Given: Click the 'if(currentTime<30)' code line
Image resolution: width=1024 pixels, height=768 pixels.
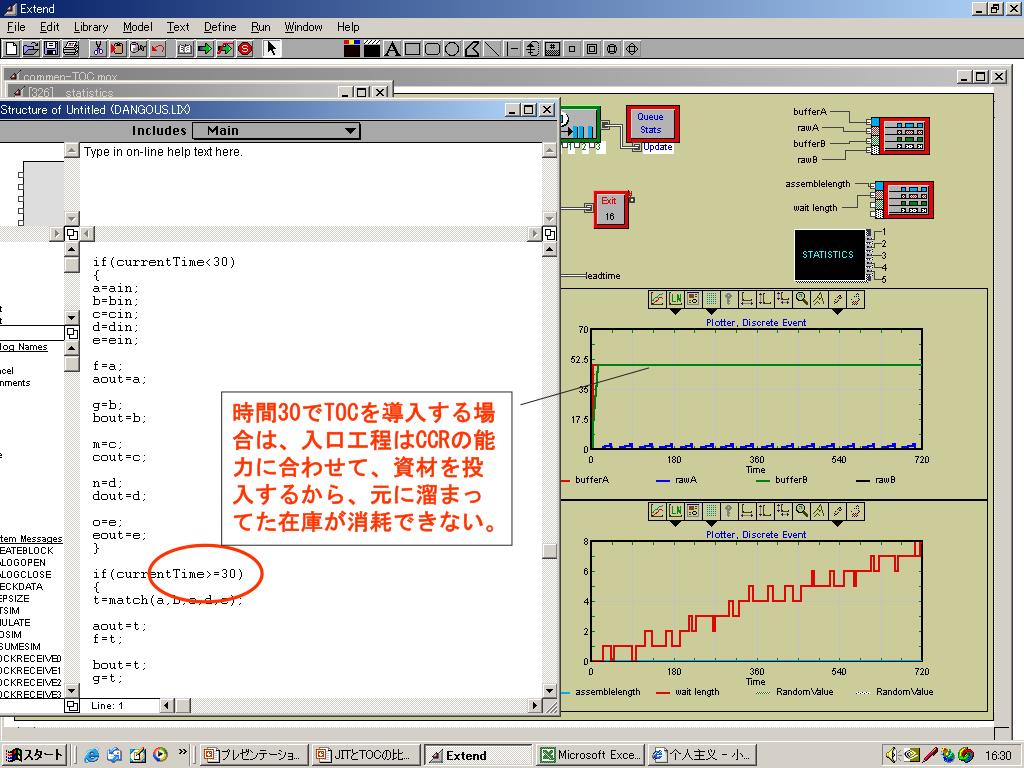Looking at the screenshot, I should (x=164, y=262).
